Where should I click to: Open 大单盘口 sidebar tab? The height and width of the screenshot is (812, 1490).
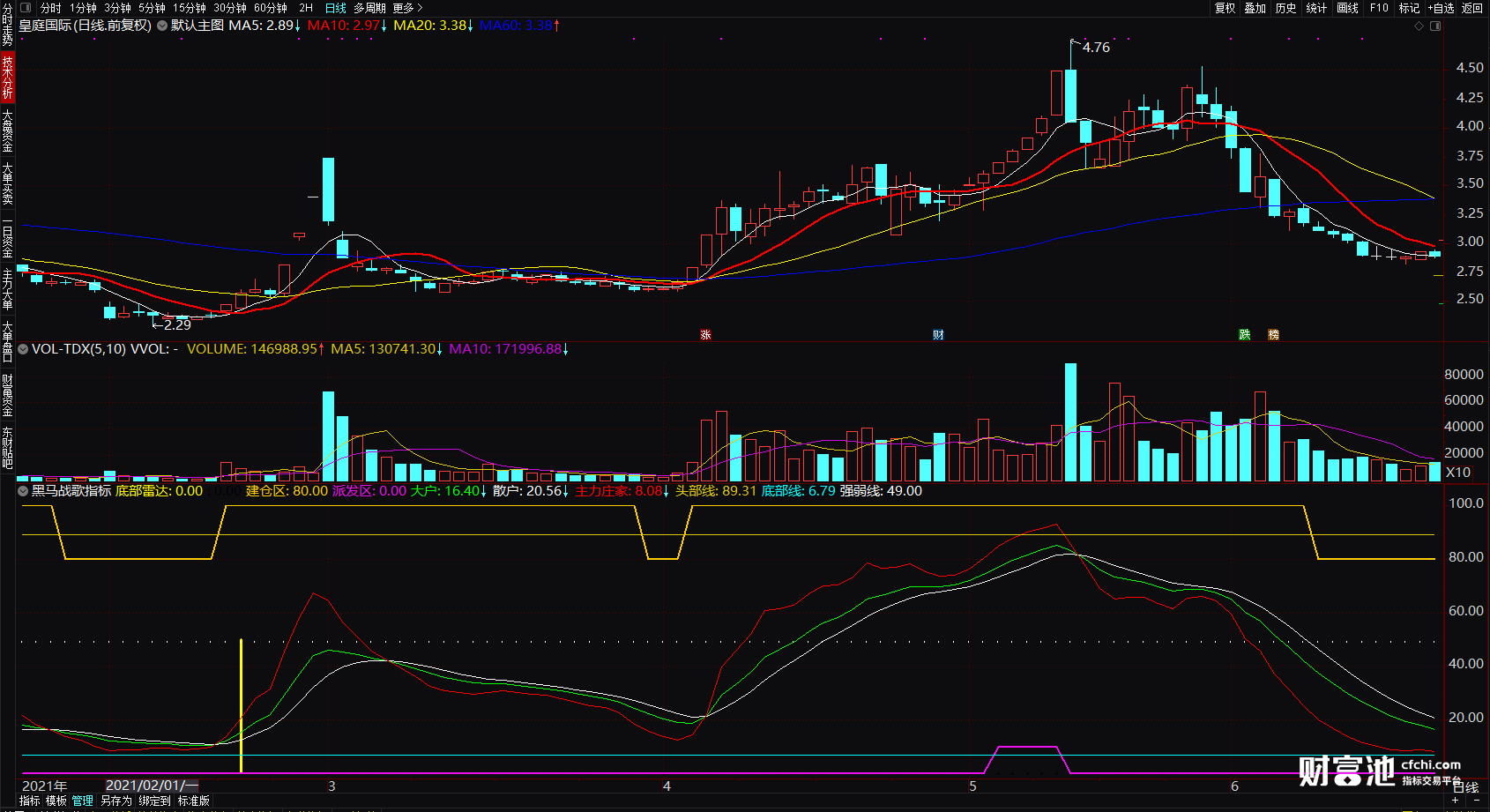click(7, 342)
